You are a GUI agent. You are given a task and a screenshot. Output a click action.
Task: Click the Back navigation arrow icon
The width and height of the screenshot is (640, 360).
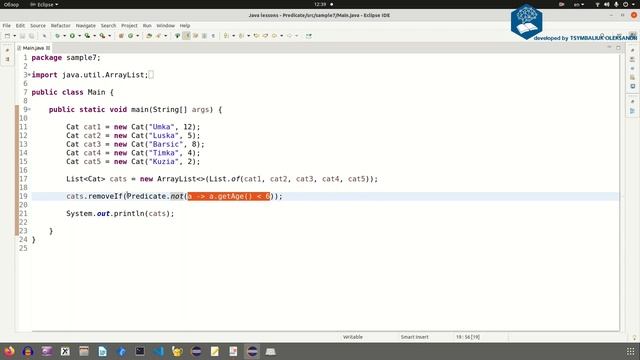point(274,36)
